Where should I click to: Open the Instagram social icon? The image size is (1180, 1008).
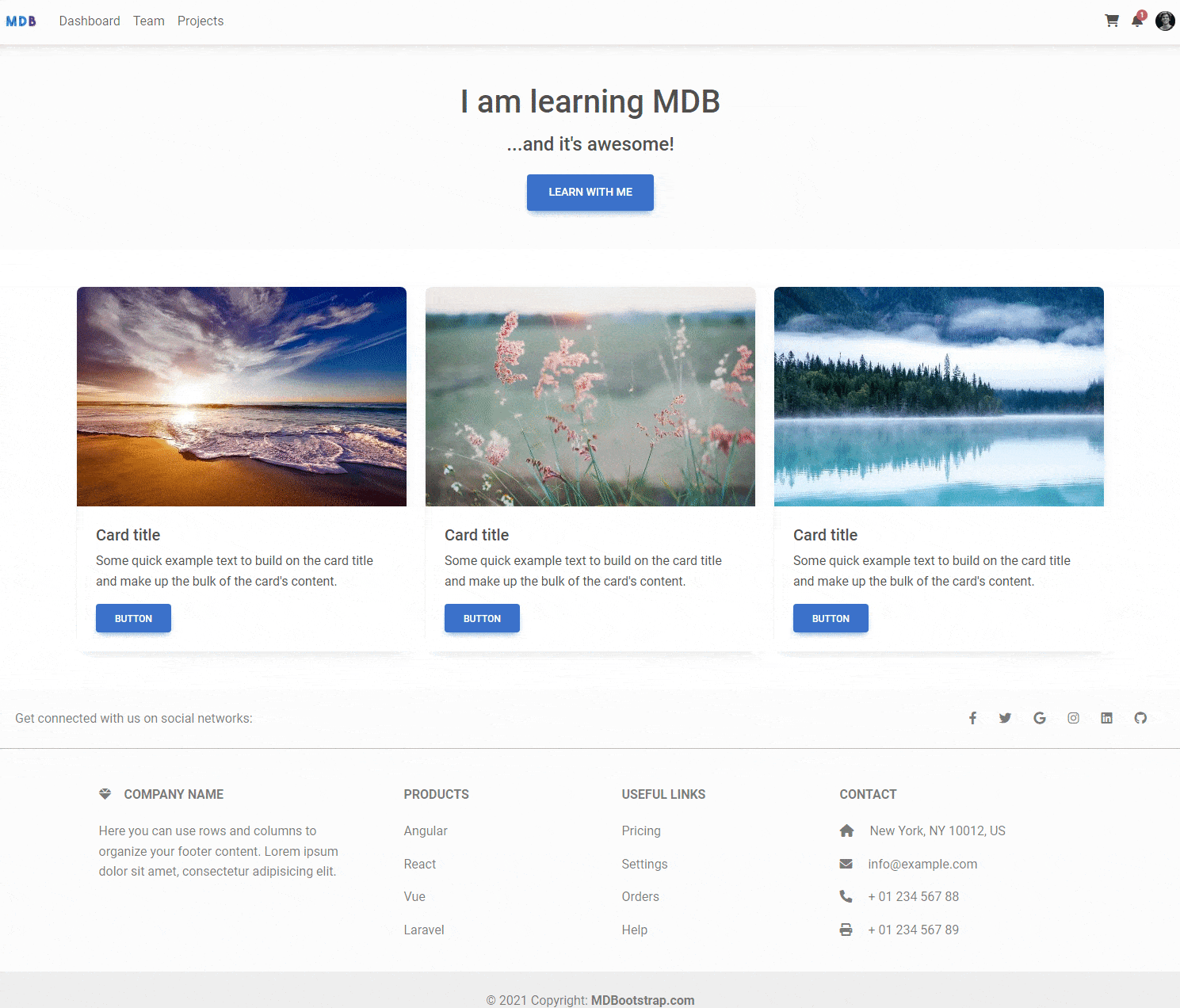click(x=1073, y=718)
